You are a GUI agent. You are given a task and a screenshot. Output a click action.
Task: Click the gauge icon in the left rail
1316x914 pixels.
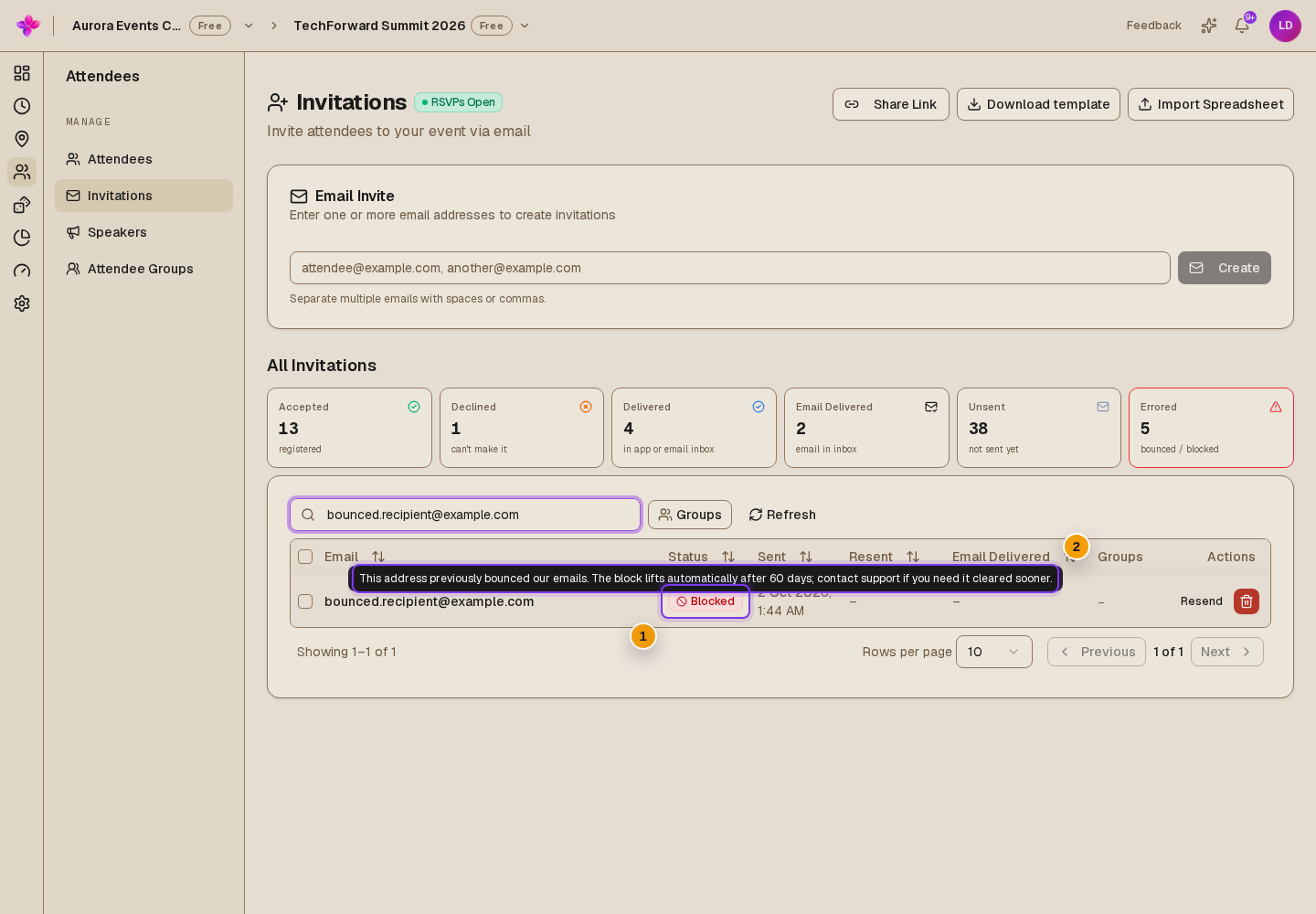point(22,271)
